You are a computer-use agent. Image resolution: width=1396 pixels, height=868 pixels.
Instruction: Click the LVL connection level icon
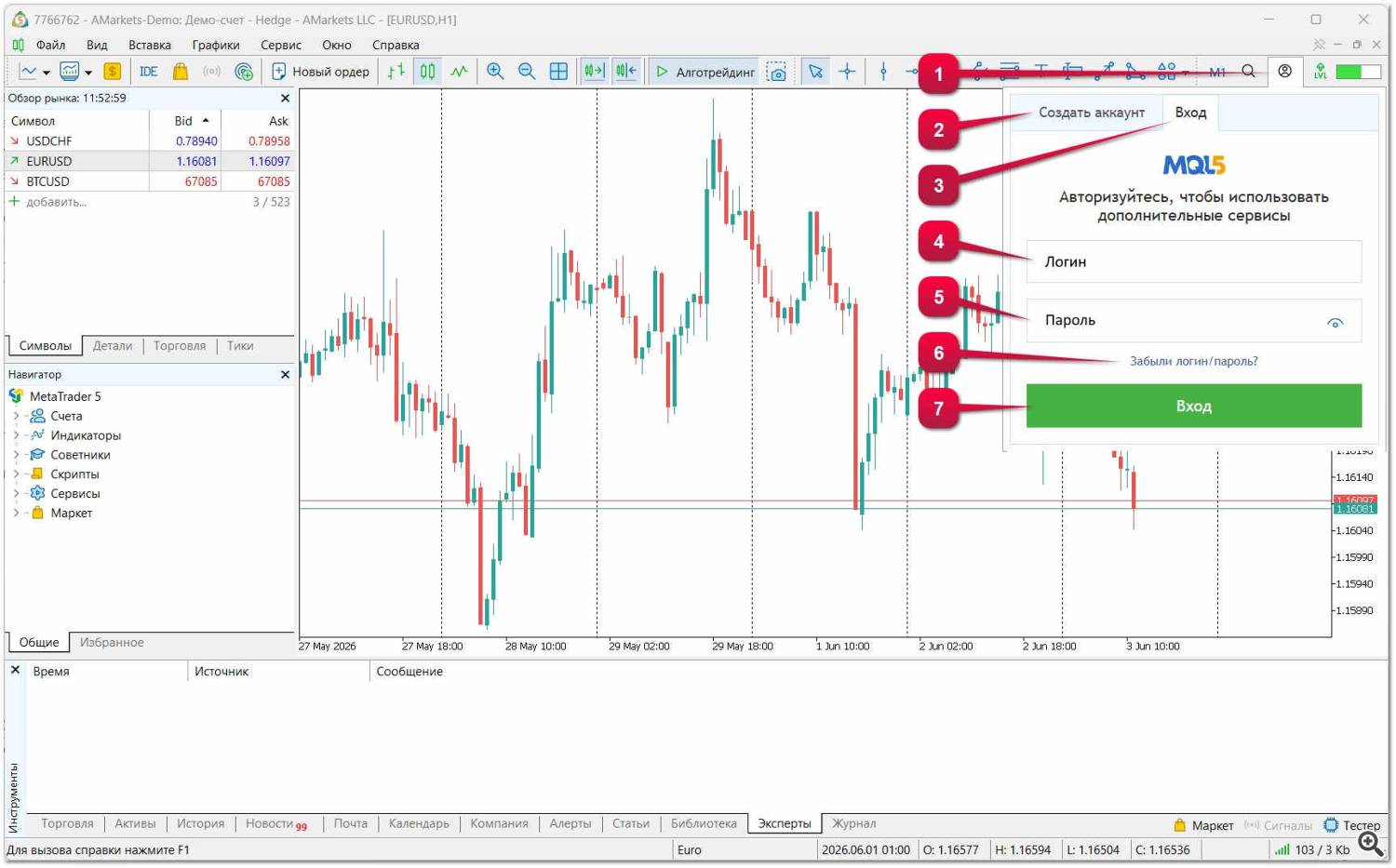(x=1320, y=72)
